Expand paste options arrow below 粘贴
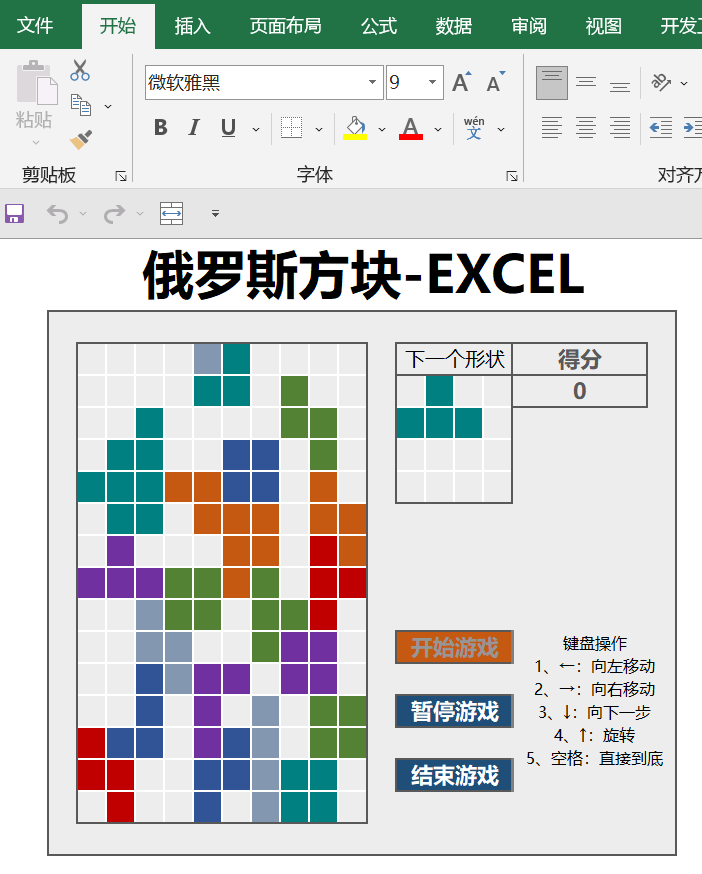The width and height of the screenshot is (702, 874). pyautogui.click(x=36, y=143)
